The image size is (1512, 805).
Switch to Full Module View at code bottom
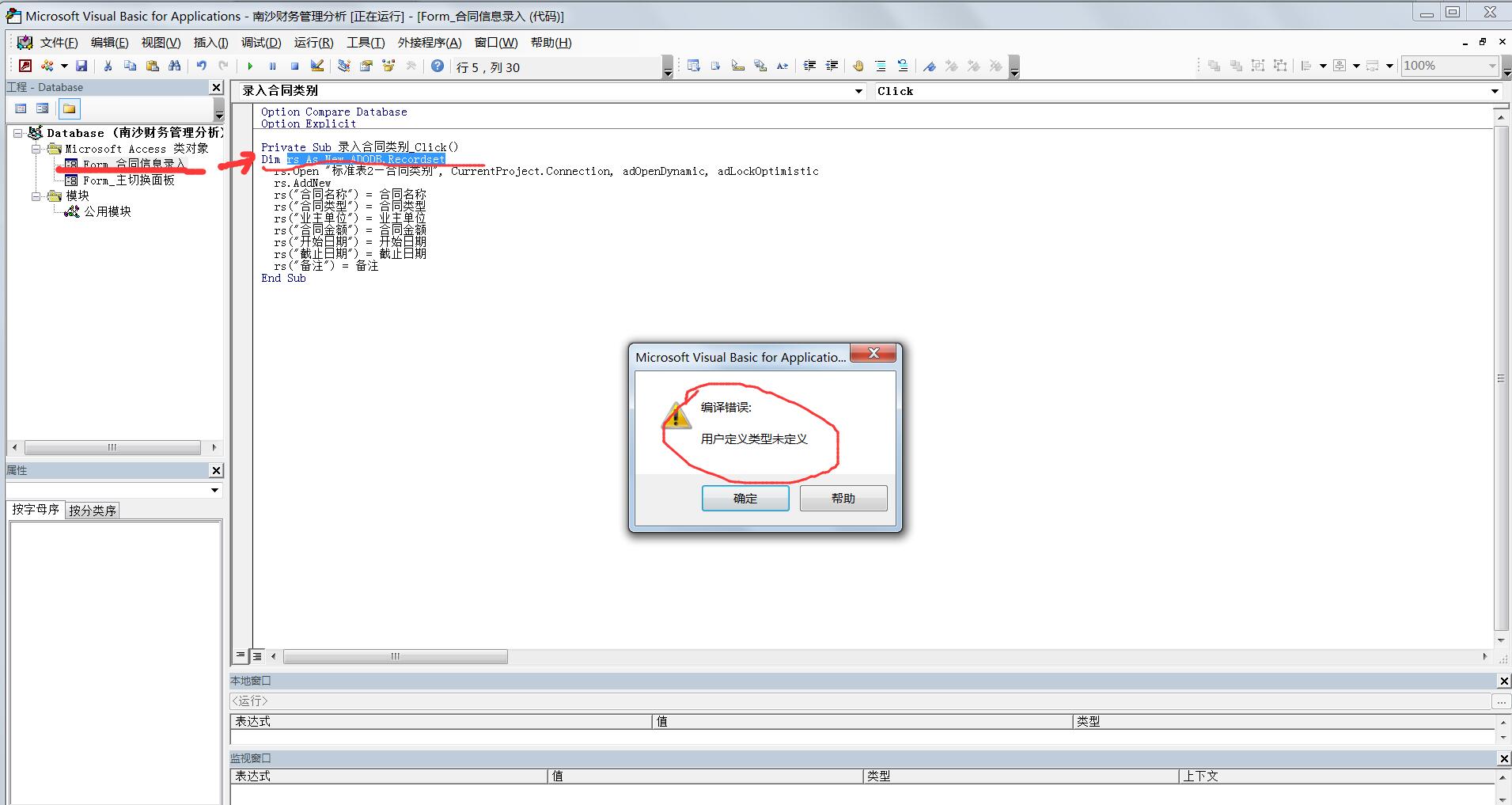(x=258, y=656)
